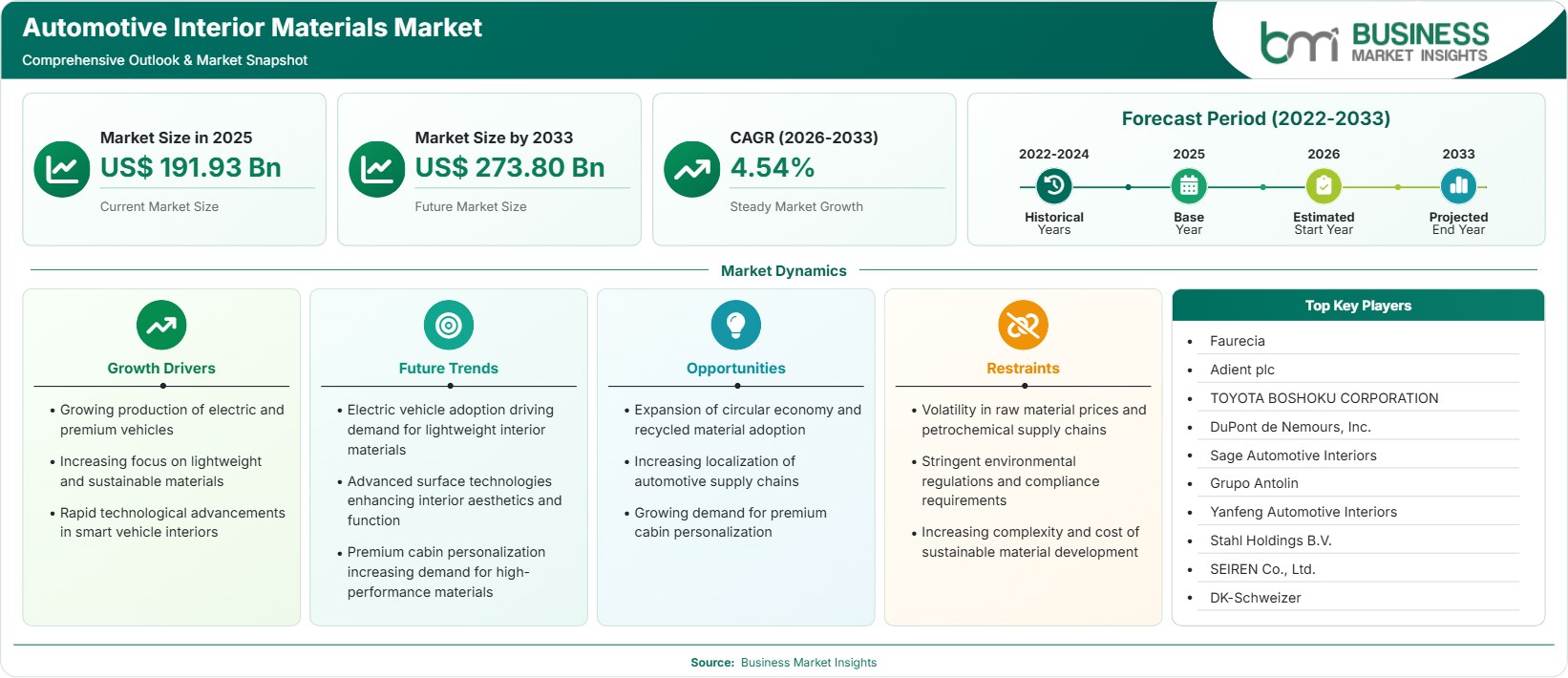Click the 2033 timeline year label
Screen dimensions: 1568x678
coord(1458,154)
